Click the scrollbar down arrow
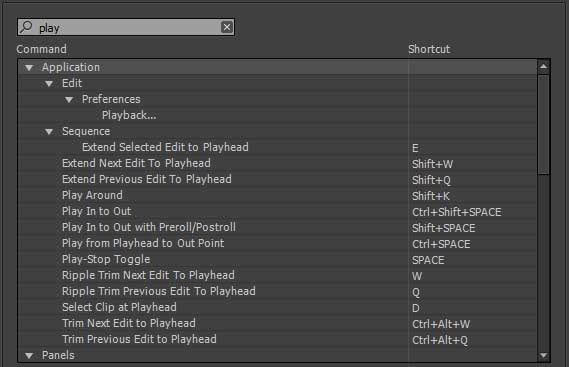This screenshot has width=569, height=367. click(543, 355)
